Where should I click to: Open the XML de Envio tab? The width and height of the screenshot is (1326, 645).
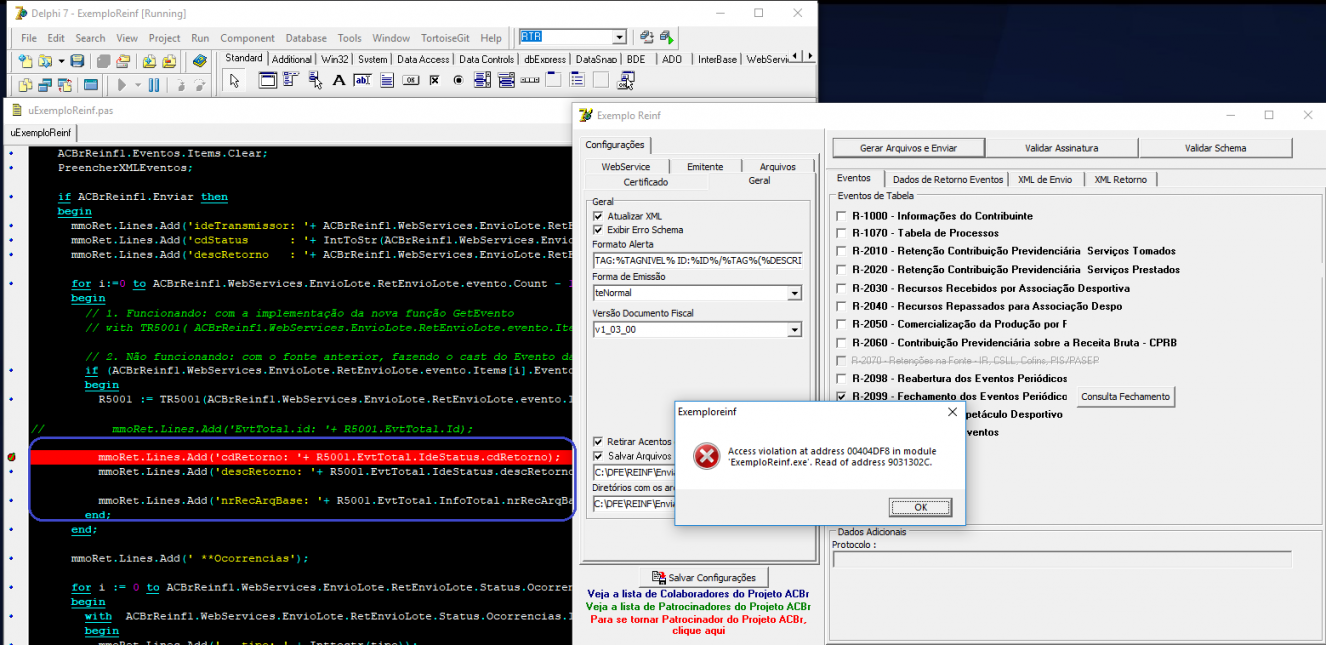click(1045, 179)
